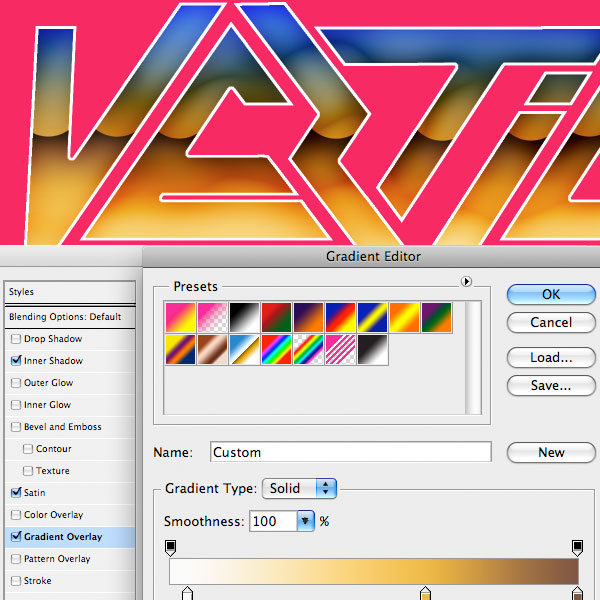
Task: Open Blending Options: Default settings
Action: (x=70, y=317)
